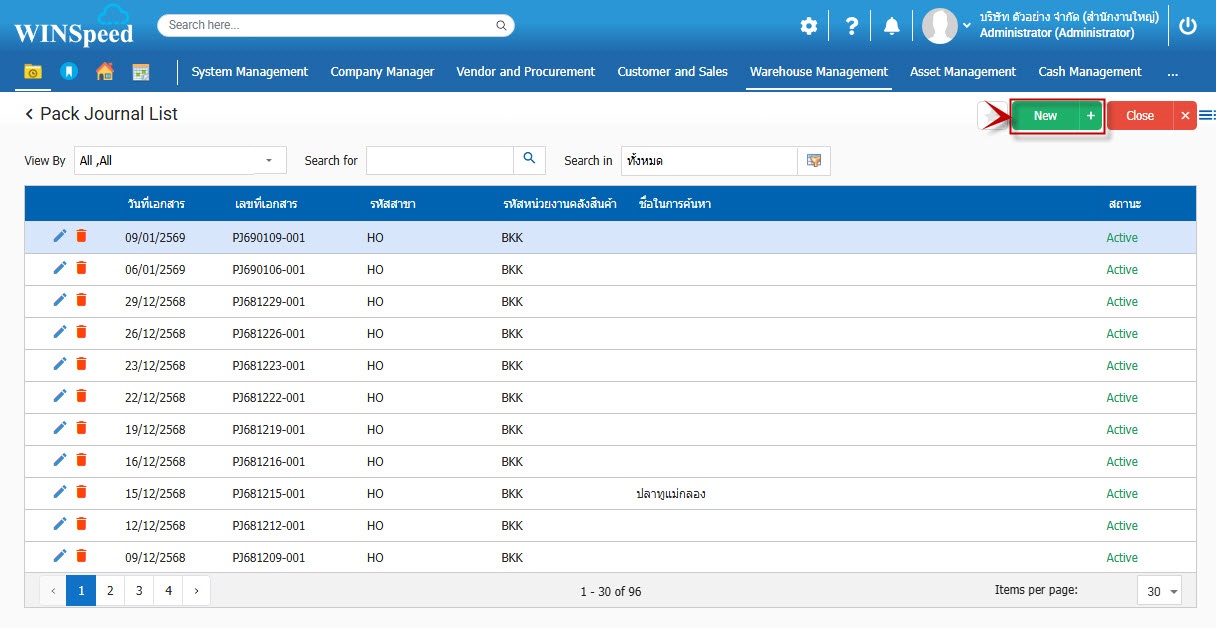Click the green New button
Image resolution: width=1216 pixels, height=628 pixels.
pos(1045,116)
